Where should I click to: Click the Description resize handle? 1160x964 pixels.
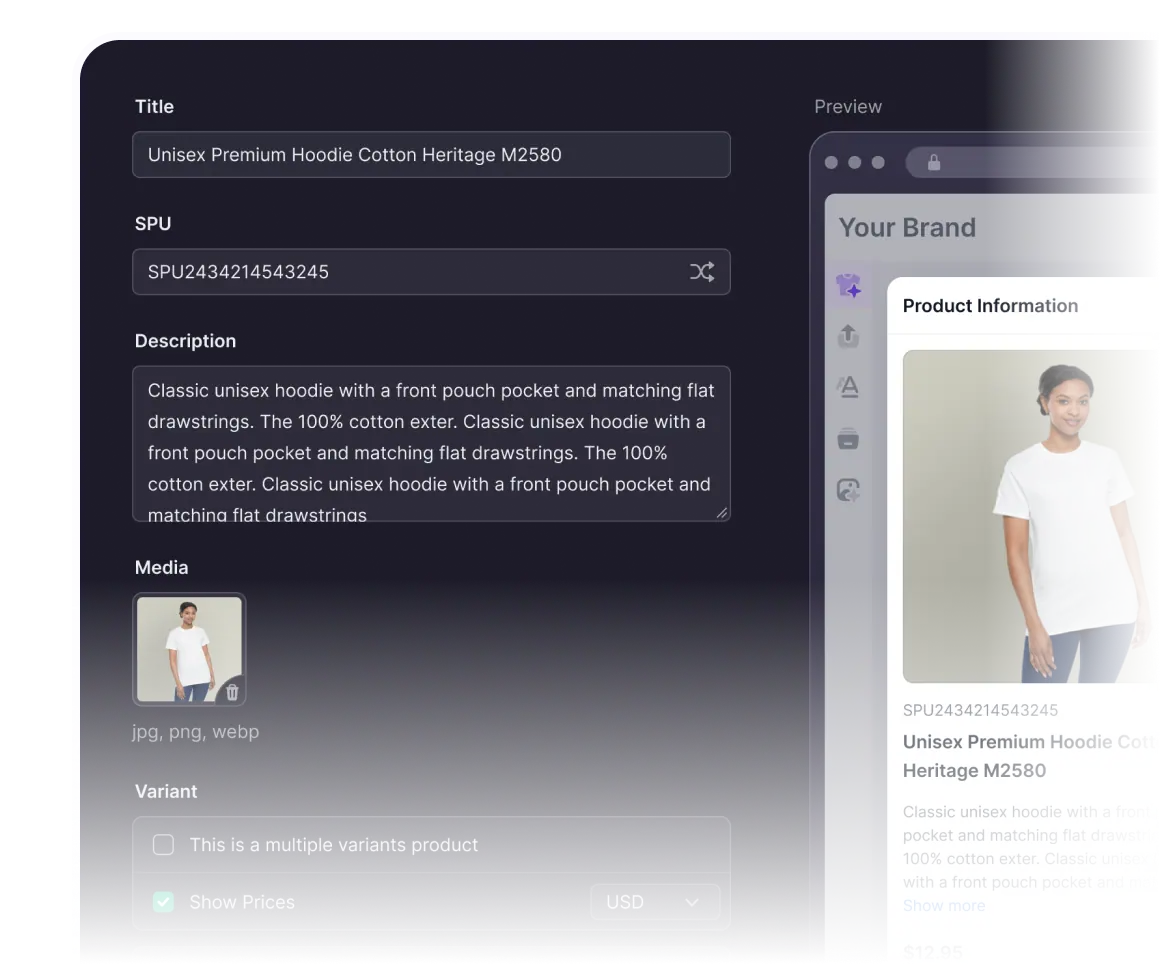tap(721, 513)
